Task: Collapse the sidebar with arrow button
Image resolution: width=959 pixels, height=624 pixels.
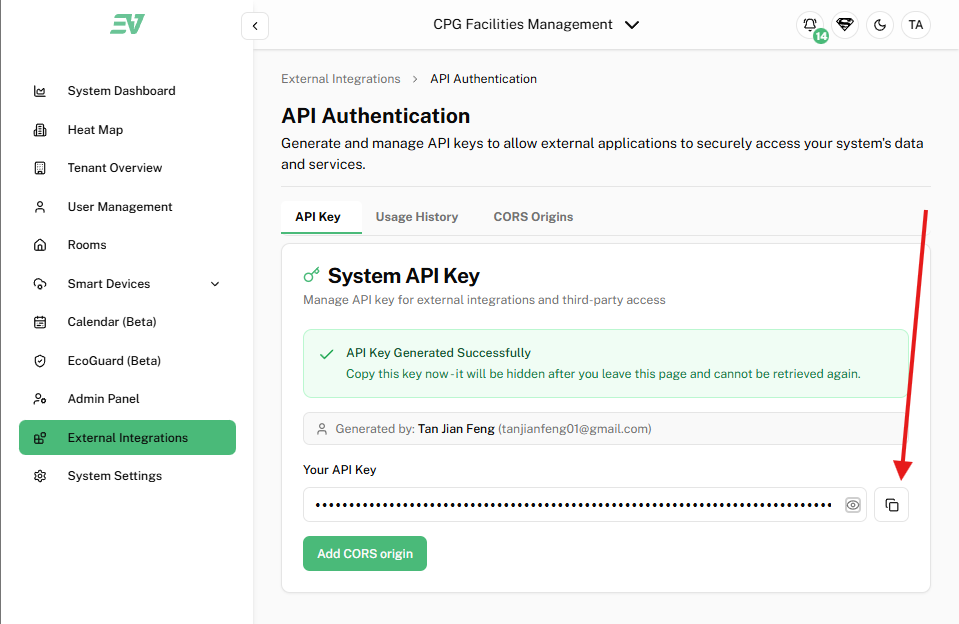Action: tap(255, 26)
